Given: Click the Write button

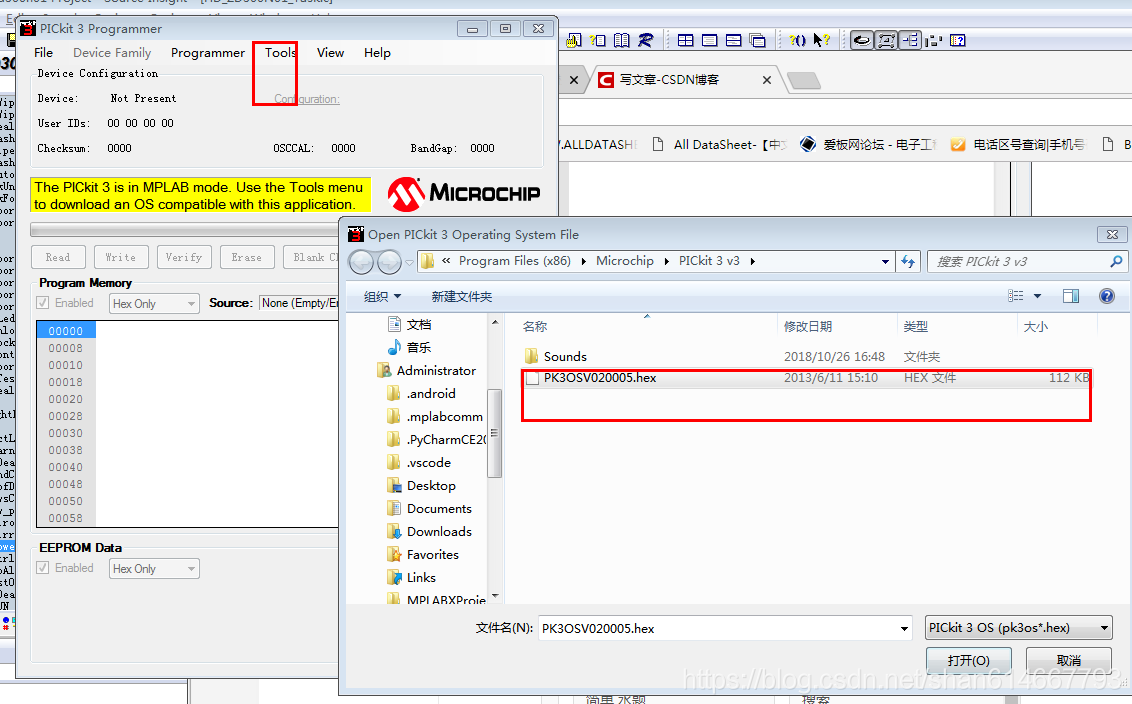Looking at the screenshot, I should pos(121,257).
